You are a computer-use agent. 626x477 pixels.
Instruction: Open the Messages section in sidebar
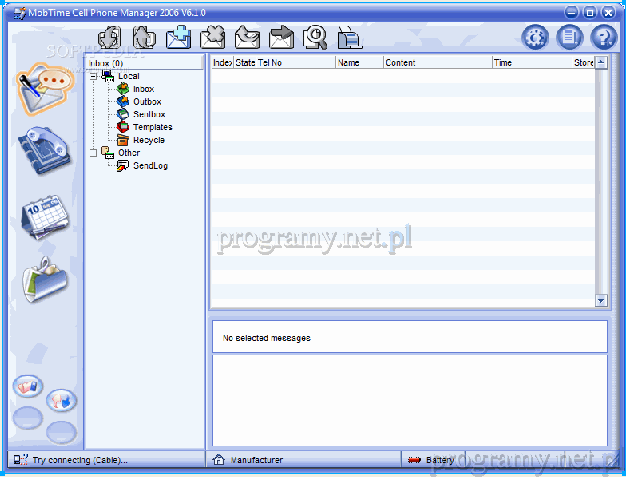coord(46,84)
